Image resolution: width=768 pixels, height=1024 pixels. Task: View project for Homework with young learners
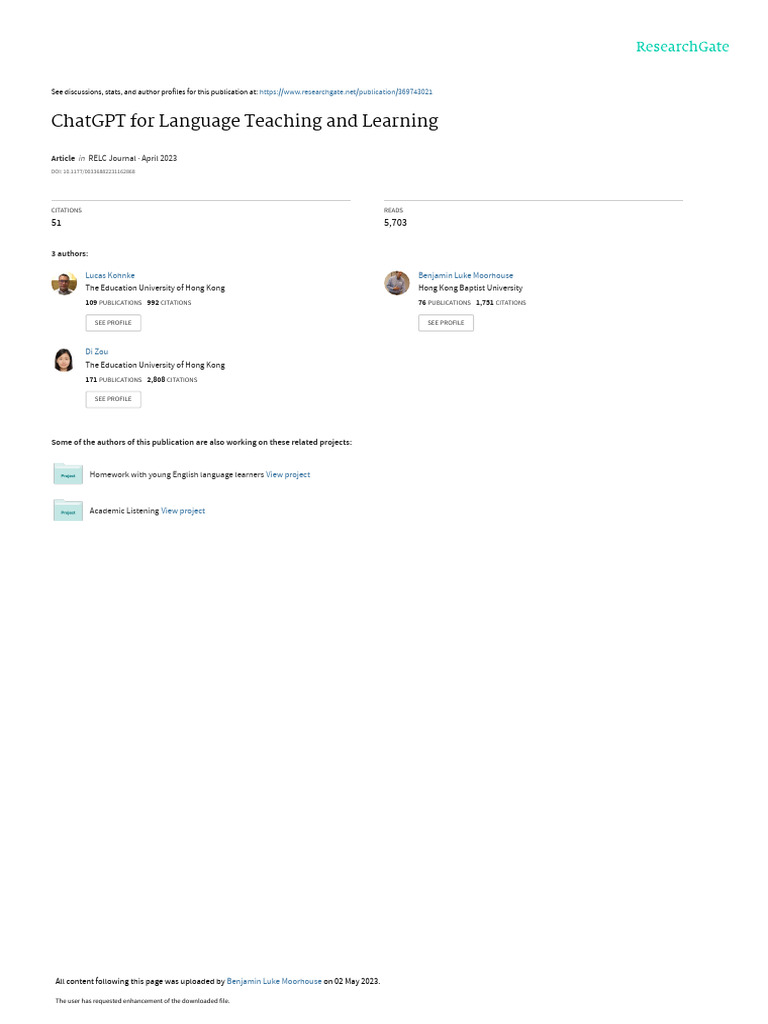click(288, 475)
